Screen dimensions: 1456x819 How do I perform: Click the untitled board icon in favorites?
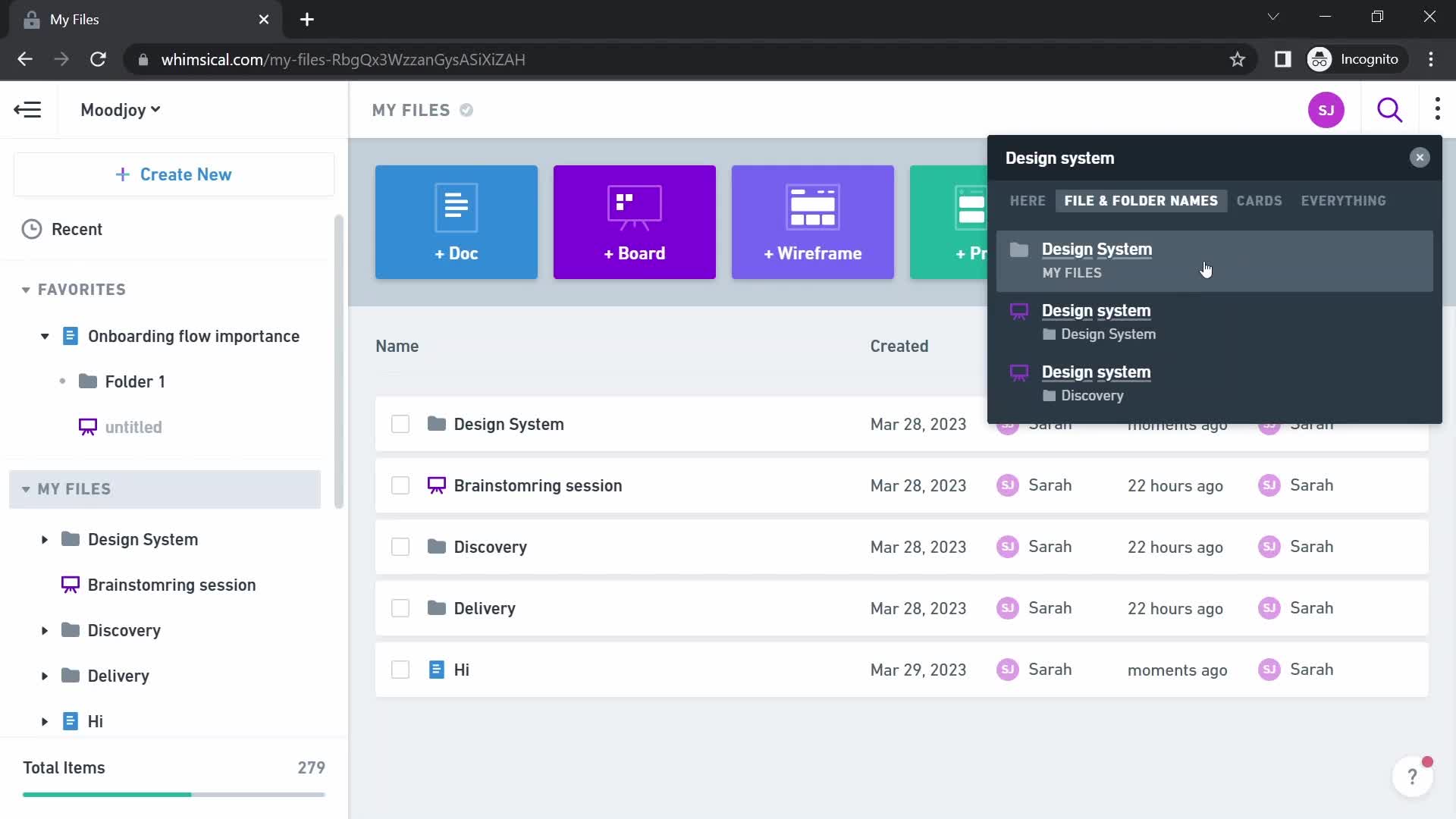click(x=87, y=427)
